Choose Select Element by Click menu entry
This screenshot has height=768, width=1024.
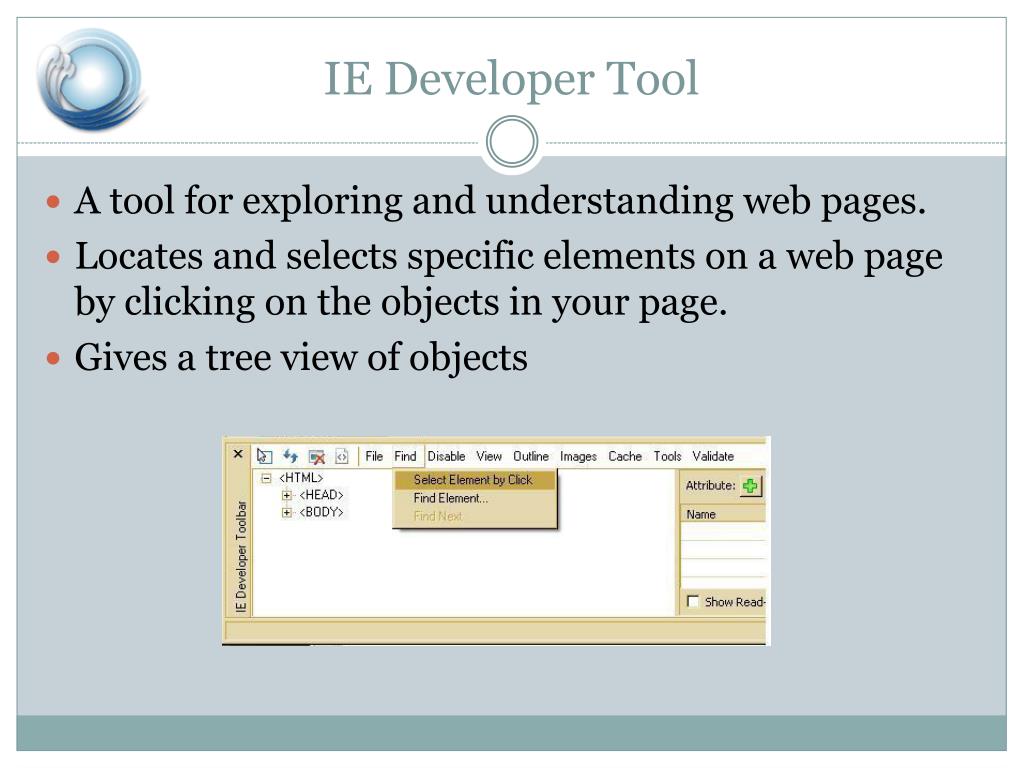[475, 479]
